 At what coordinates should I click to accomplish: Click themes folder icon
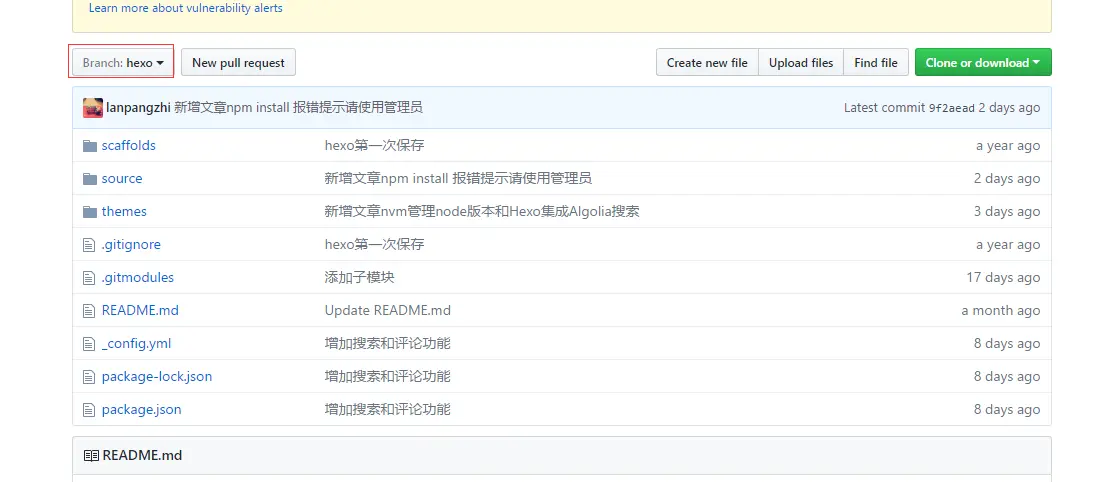tap(89, 211)
